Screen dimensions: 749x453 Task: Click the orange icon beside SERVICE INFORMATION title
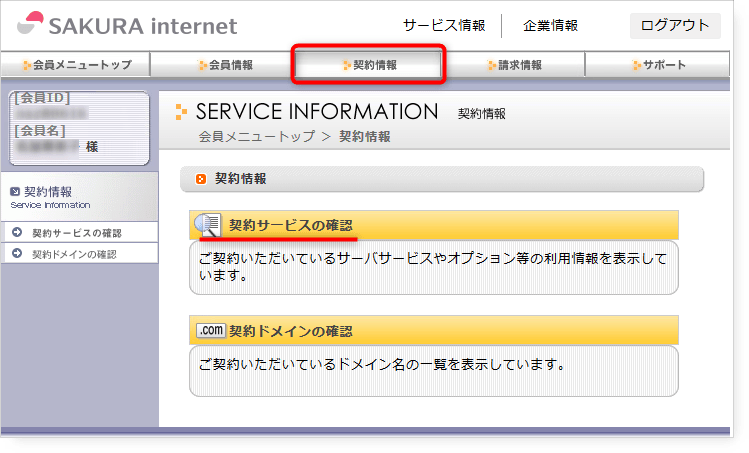pyautogui.click(x=181, y=111)
